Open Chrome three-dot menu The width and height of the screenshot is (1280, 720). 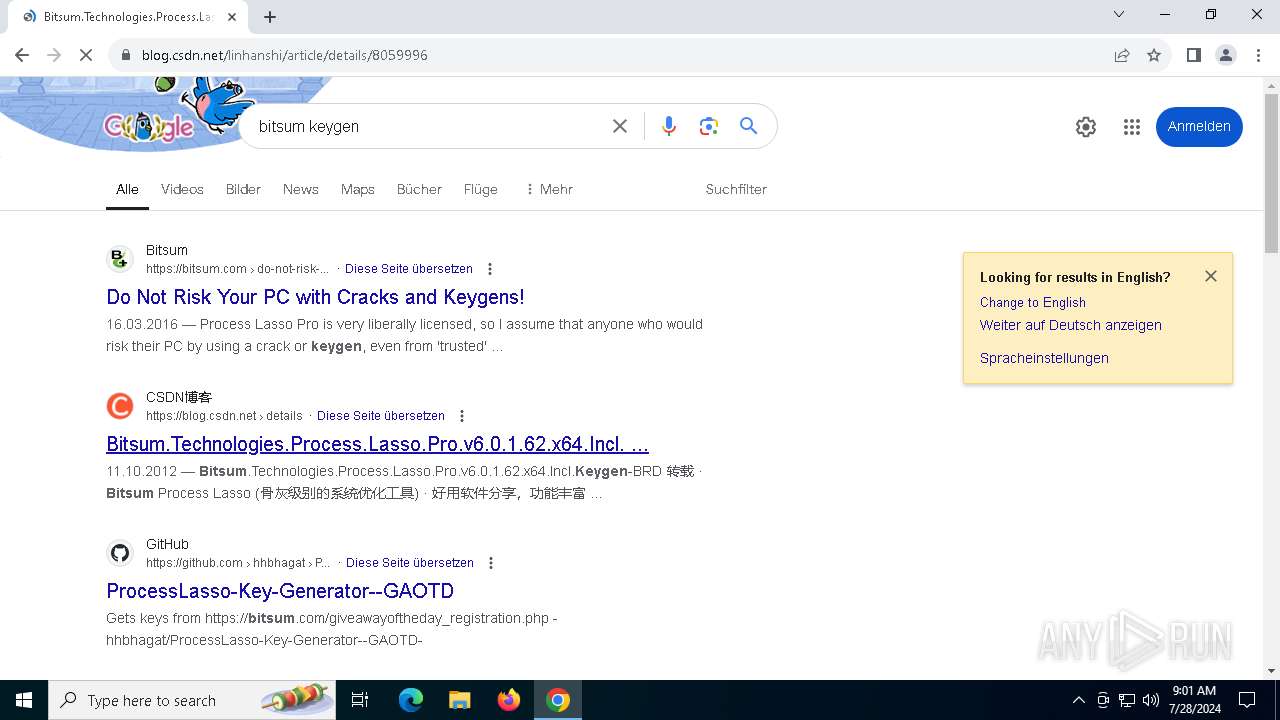pos(1258,55)
